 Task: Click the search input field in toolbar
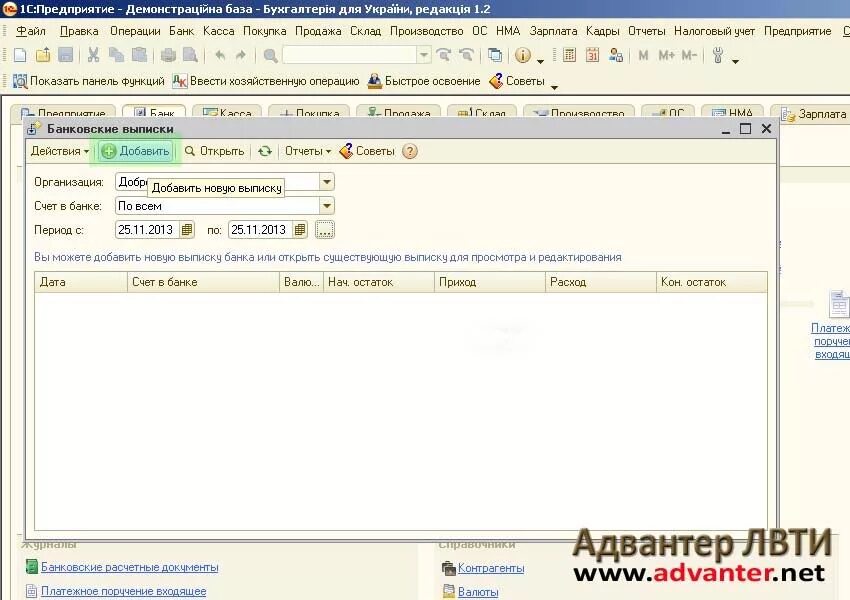(349, 55)
